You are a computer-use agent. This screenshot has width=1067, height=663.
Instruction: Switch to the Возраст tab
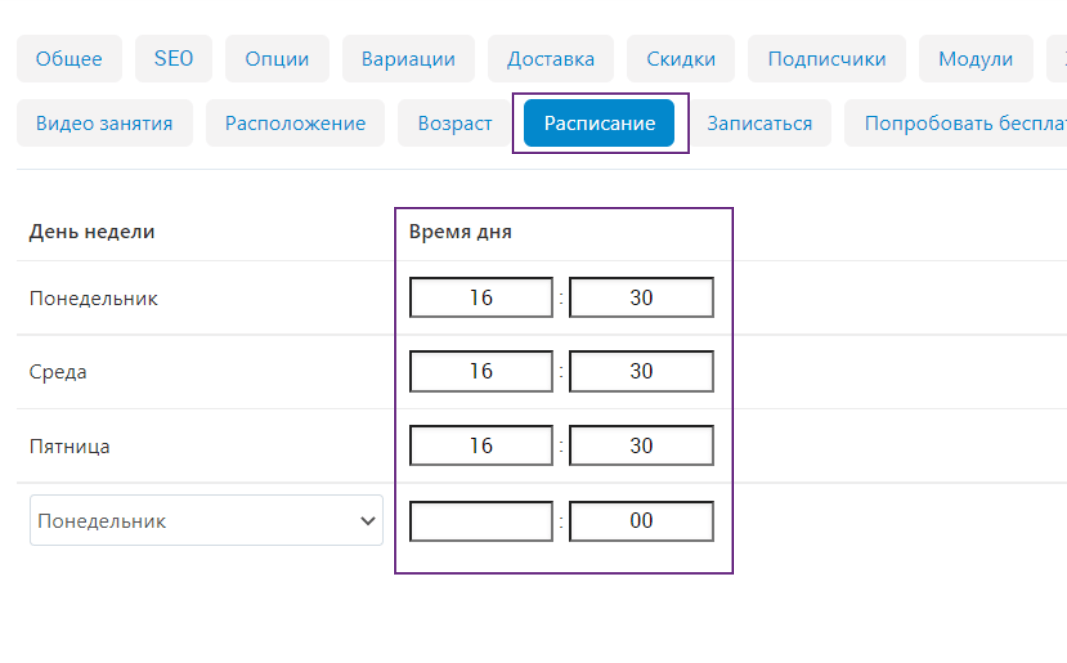455,123
